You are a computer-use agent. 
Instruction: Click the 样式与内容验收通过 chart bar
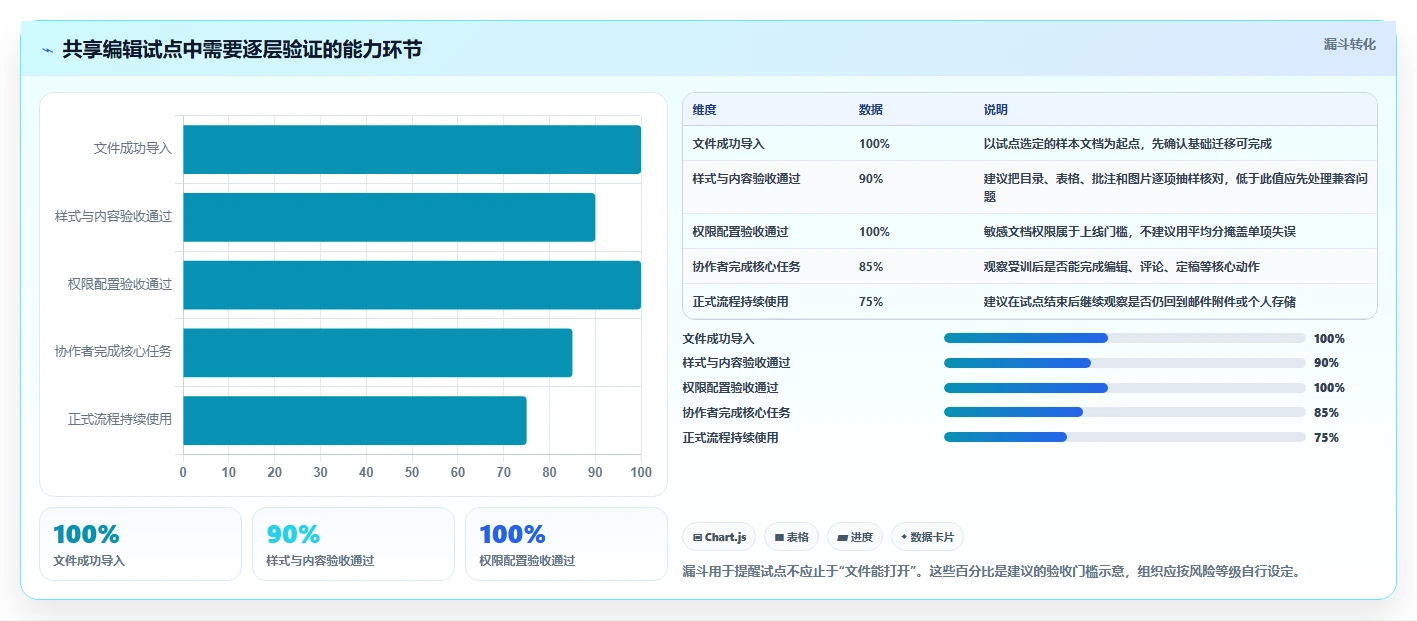coord(389,217)
